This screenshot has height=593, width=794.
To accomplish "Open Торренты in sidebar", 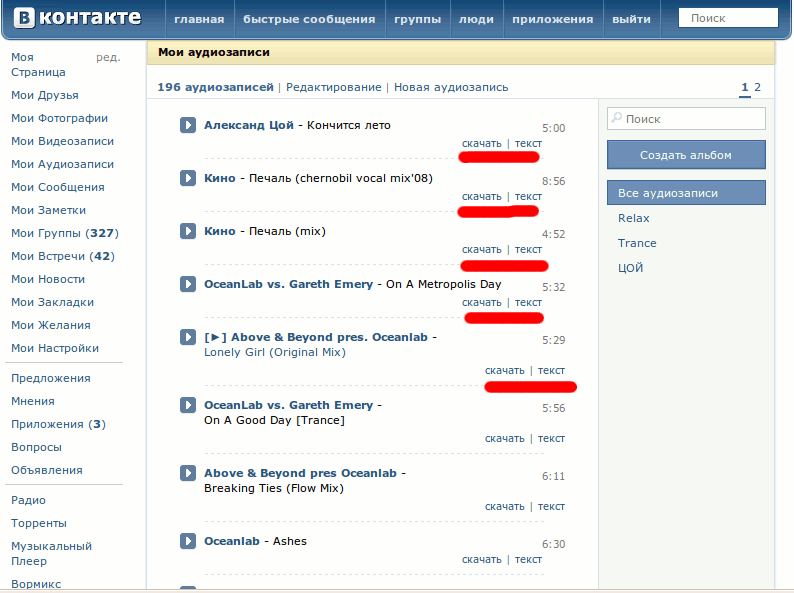I will tap(38, 523).
